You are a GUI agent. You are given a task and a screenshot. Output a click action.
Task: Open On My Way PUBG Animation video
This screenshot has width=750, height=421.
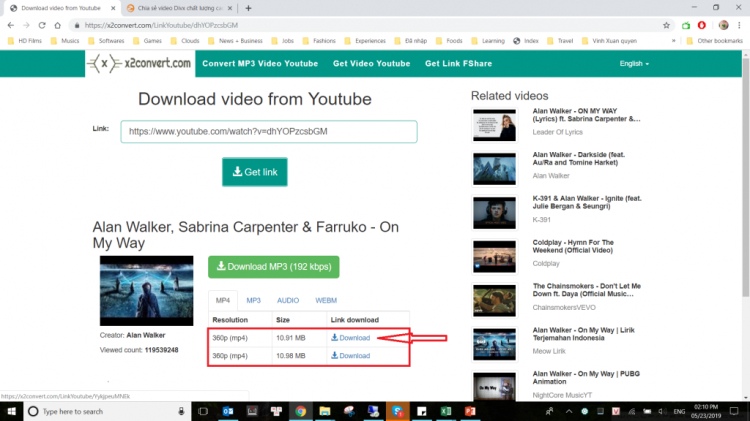coord(586,377)
